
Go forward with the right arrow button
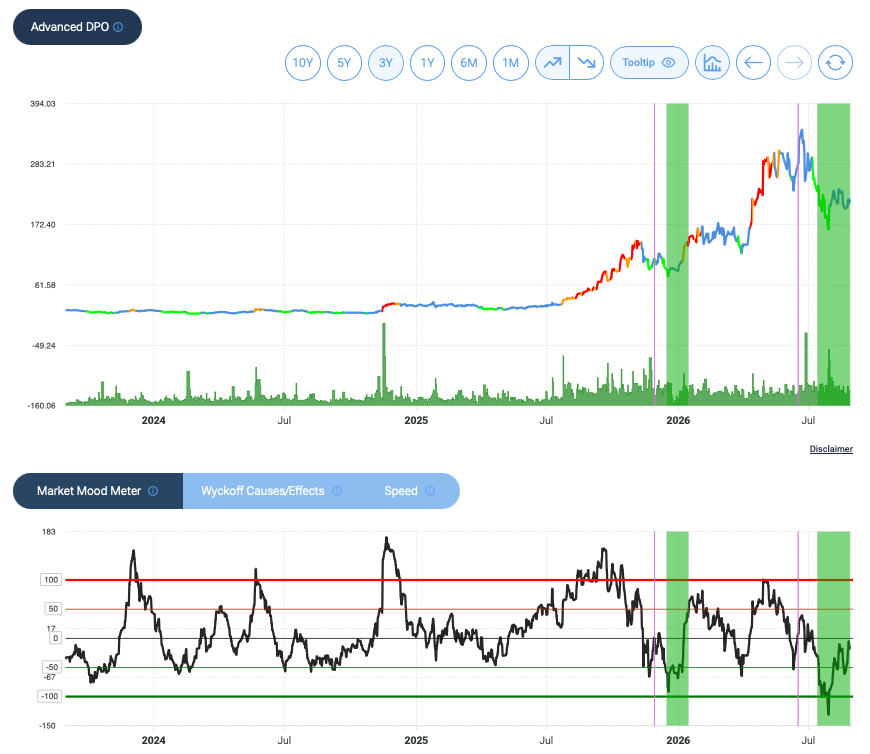coord(794,63)
